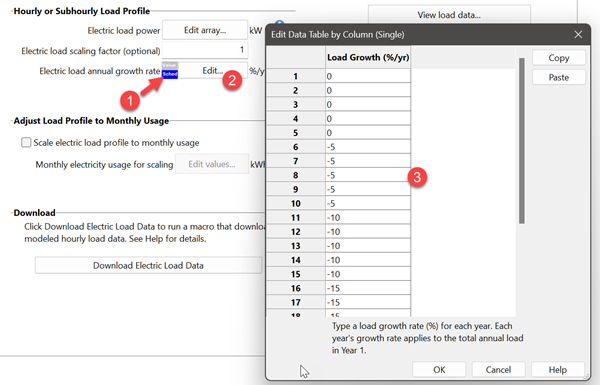Move the data table vertical scrollbar
The image size is (600, 385).
[x=522, y=140]
